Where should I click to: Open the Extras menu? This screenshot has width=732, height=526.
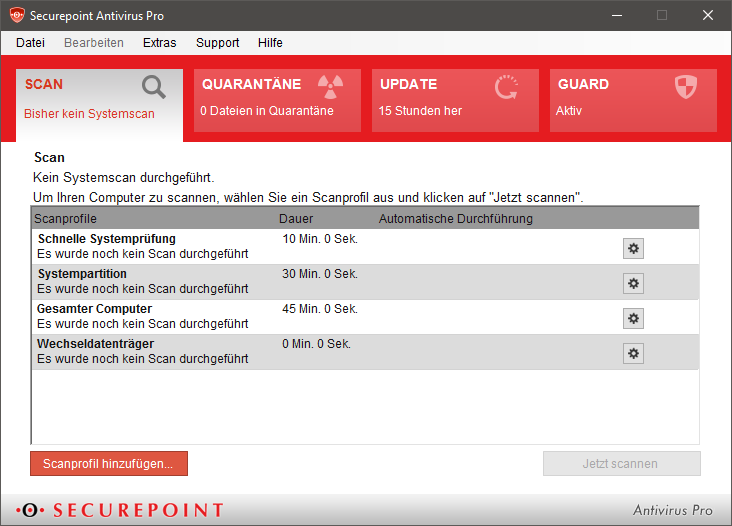pyautogui.click(x=159, y=43)
